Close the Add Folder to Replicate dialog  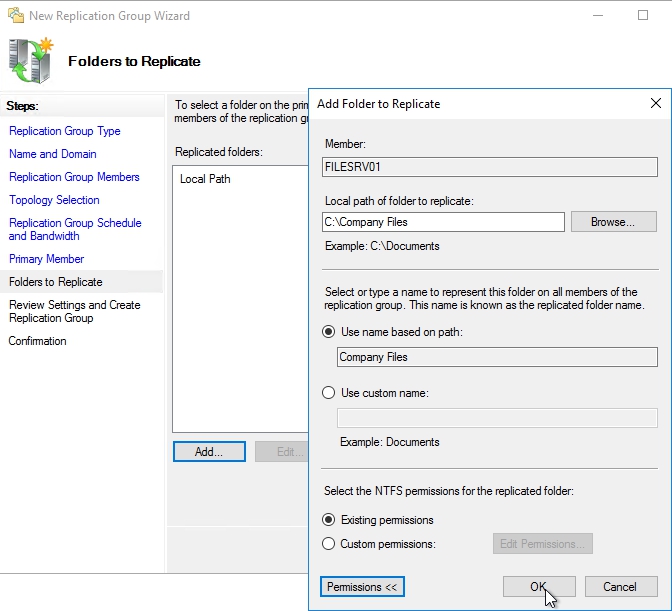click(x=656, y=103)
